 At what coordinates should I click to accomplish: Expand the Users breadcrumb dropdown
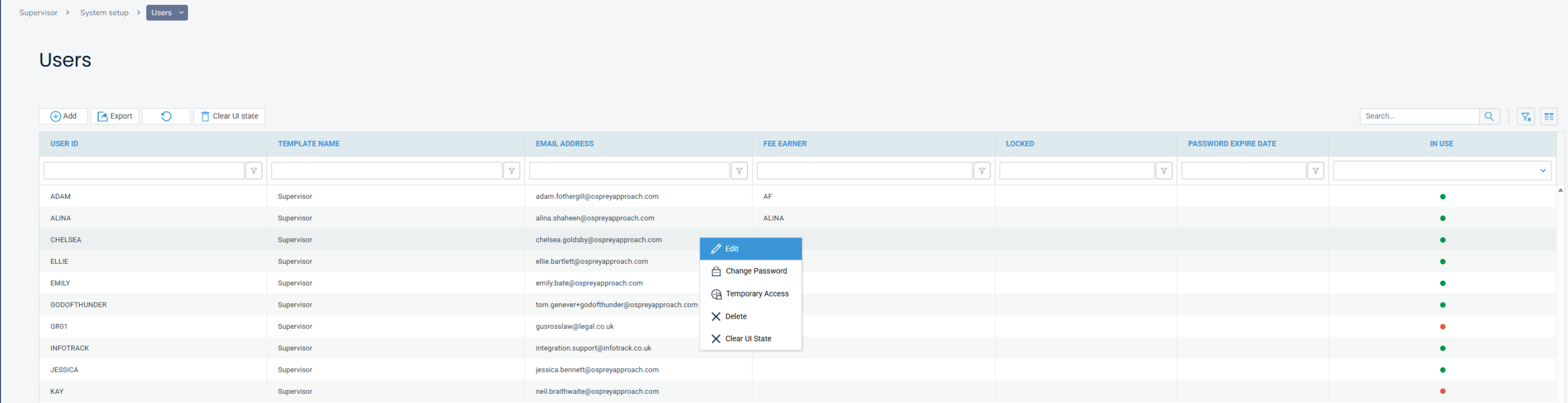[181, 13]
